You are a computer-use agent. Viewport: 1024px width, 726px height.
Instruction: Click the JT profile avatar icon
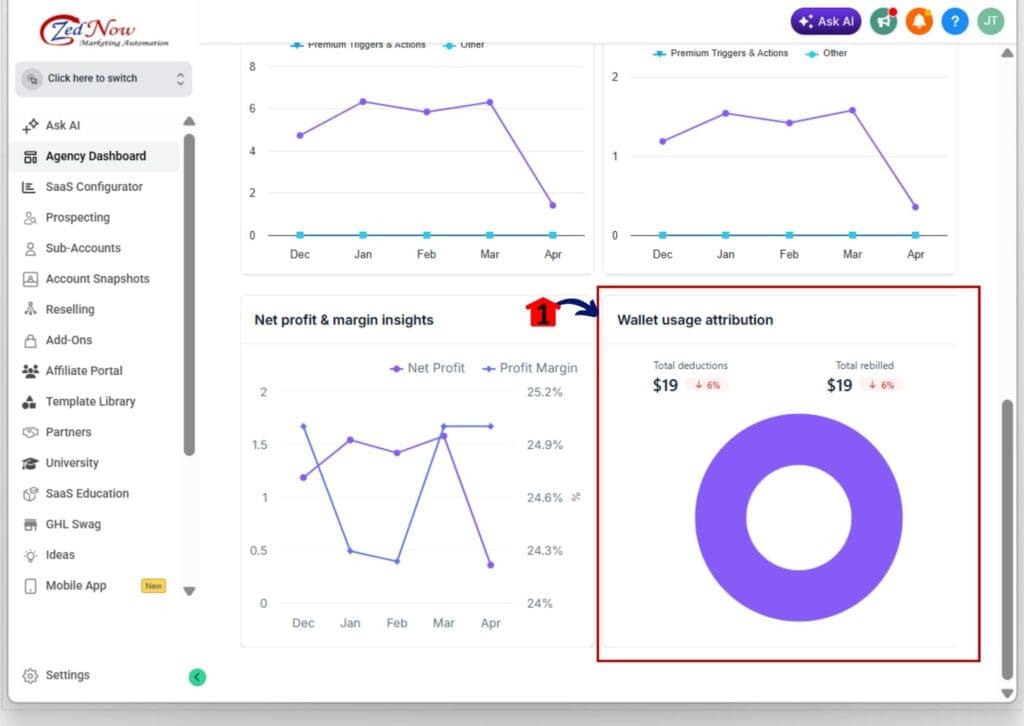point(990,20)
